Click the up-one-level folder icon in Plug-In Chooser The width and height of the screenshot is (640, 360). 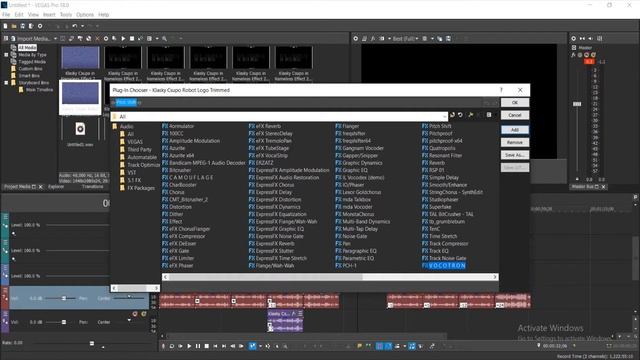pos(452,116)
